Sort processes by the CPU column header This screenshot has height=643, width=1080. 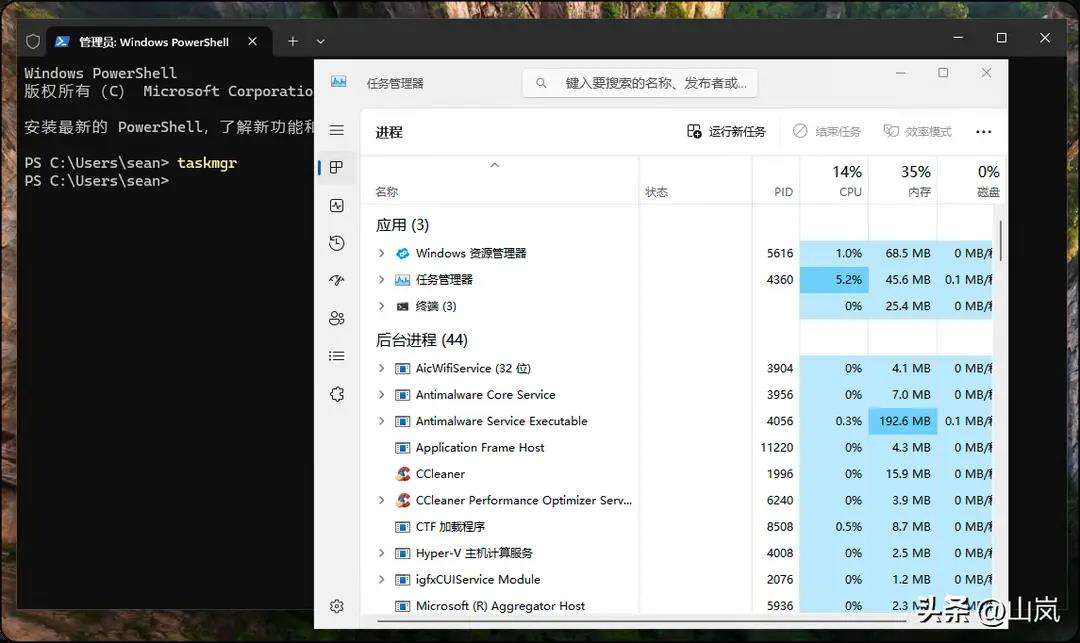coord(848,181)
